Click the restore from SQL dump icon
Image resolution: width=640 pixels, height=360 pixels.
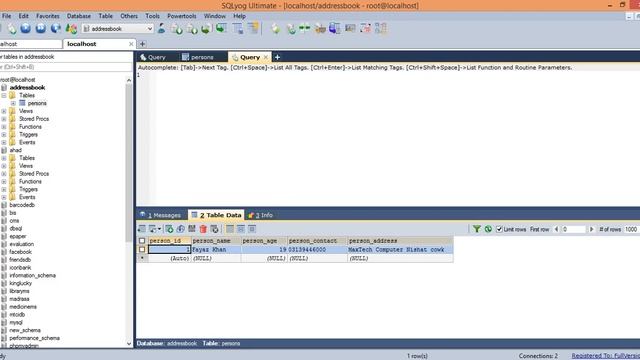click(206, 28)
